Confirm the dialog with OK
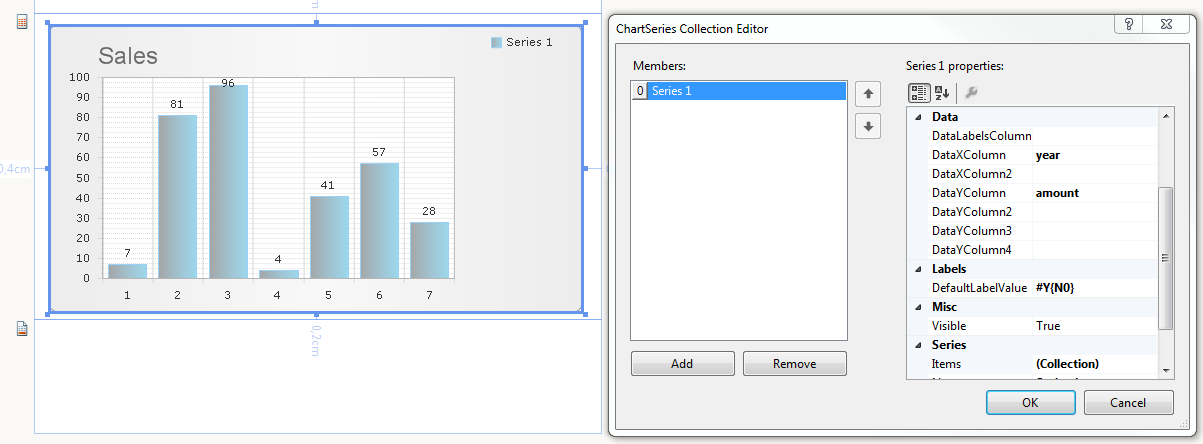This screenshot has width=1203, height=444. click(x=1029, y=402)
